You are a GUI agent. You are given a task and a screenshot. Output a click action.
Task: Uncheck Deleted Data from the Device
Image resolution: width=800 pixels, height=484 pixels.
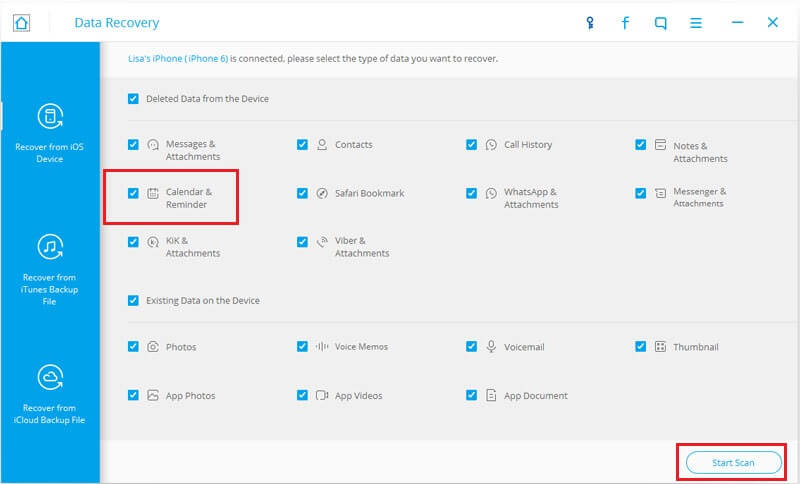point(133,98)
